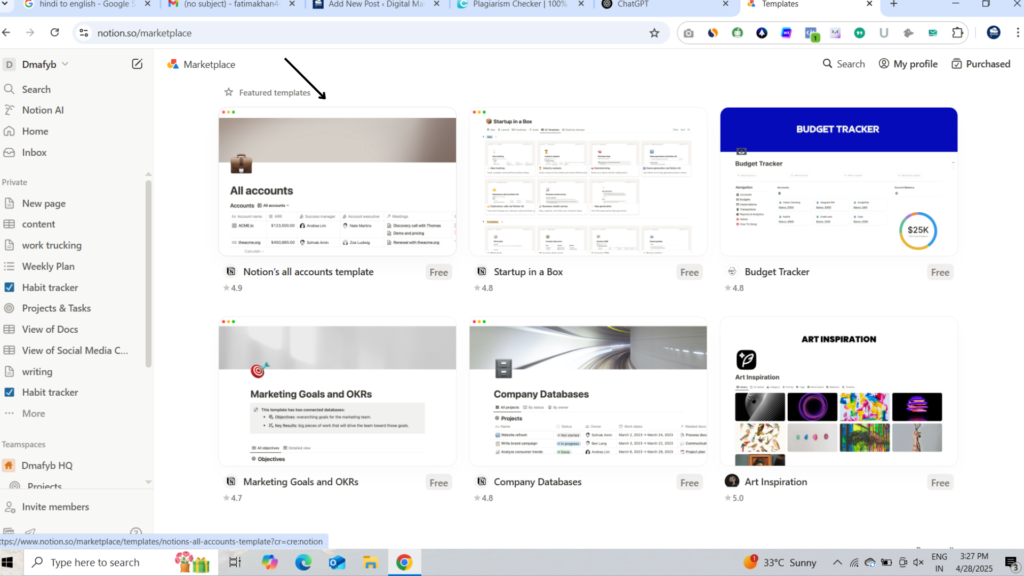Open My profile in marketplace header
Screen dimensions: 1024x576
[x=908, y=64]
